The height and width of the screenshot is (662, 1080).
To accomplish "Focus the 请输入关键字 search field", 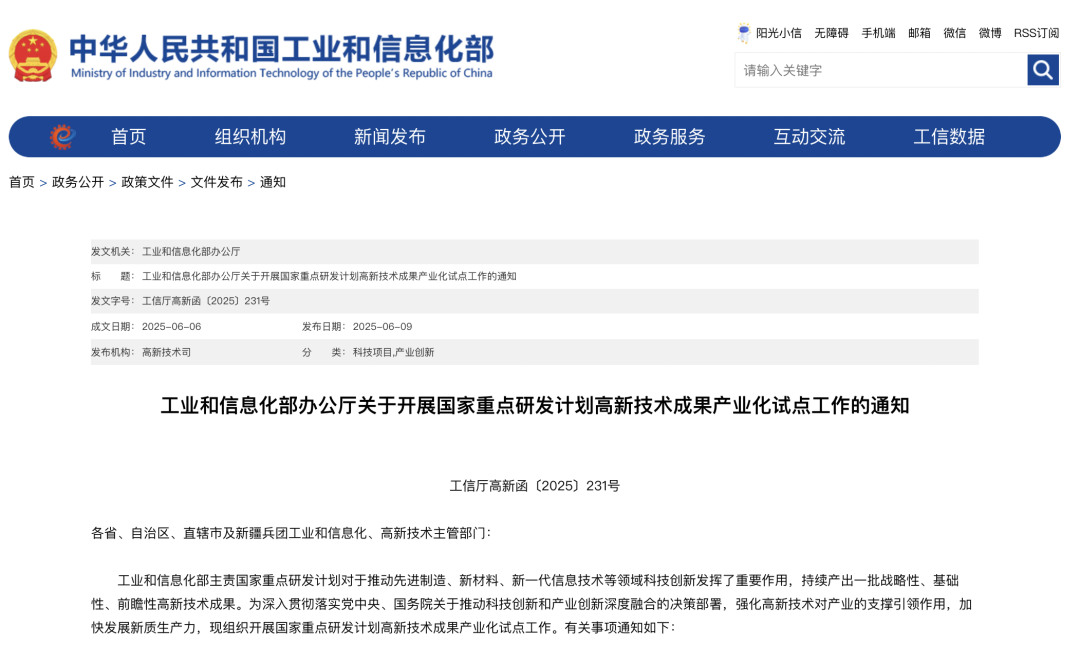I will coord(881,70).
